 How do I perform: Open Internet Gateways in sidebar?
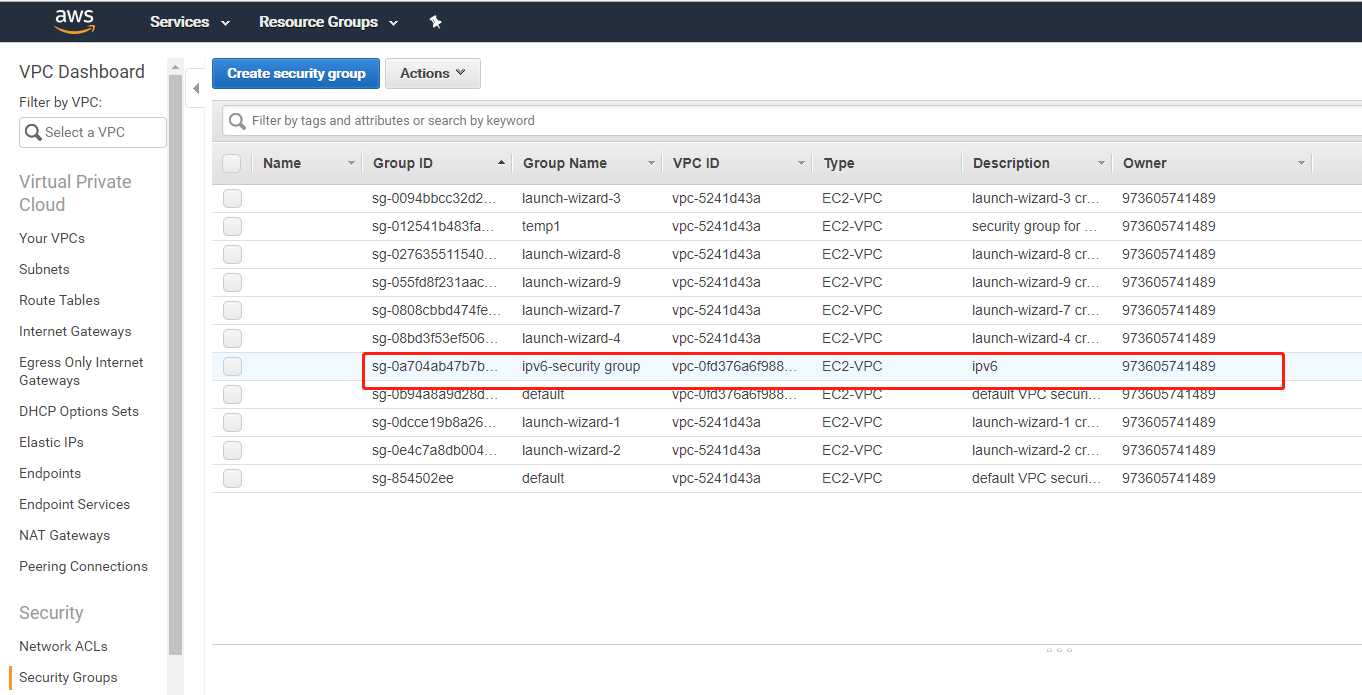tap(75, 331)
